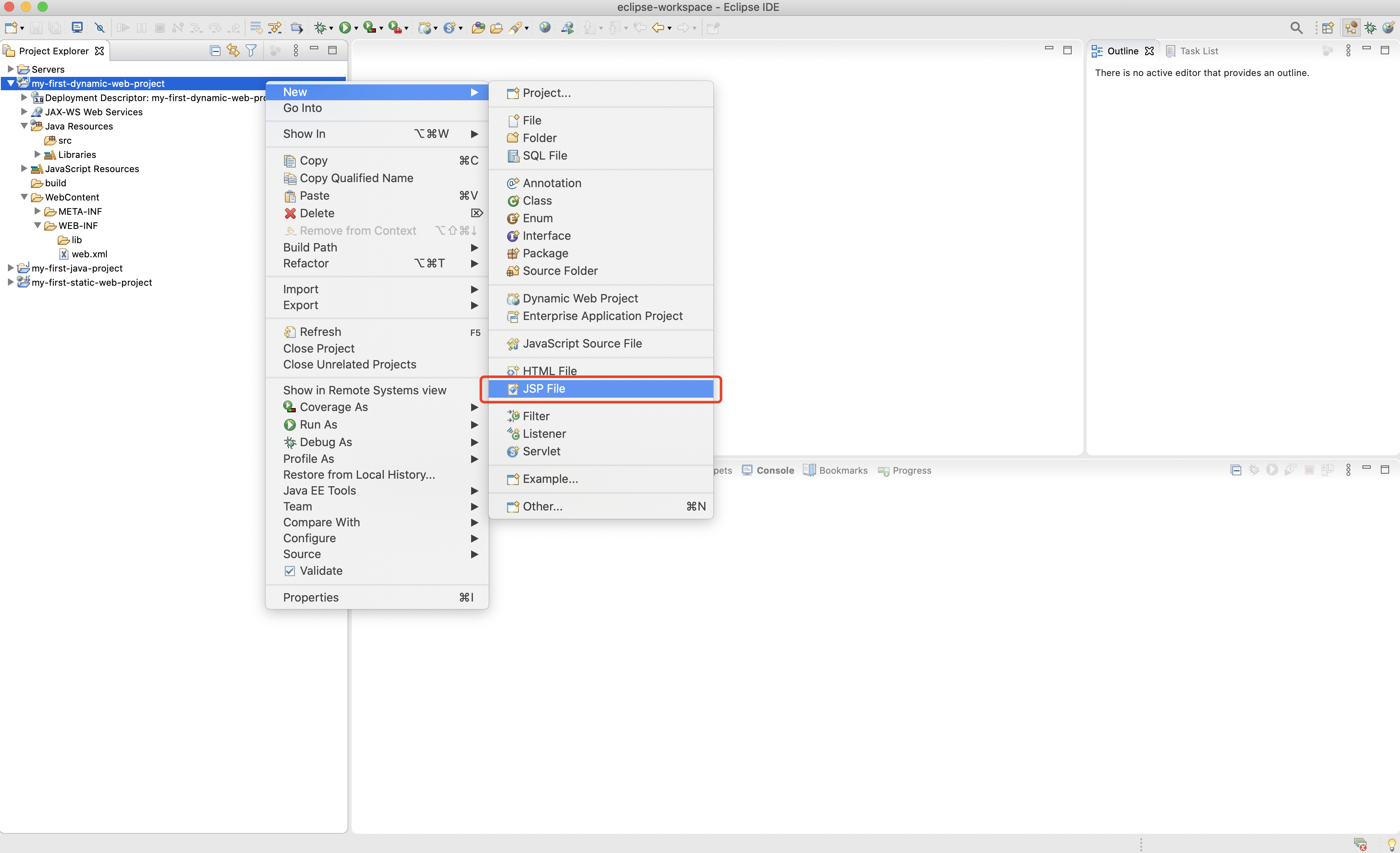Open the Project Explorer view menu dots

click(295, 51)
